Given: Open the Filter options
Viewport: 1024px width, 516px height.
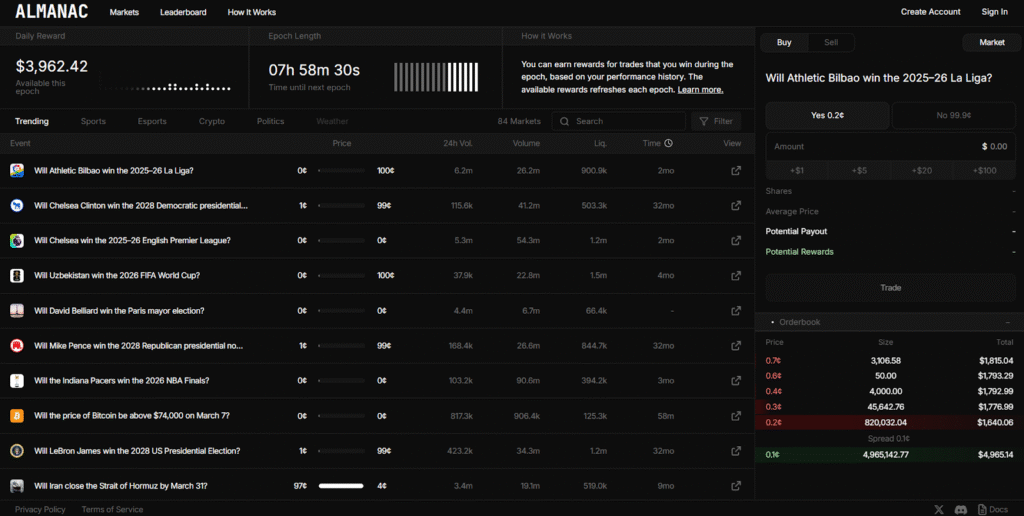Looking at the screenshot, I should point(716,121).
